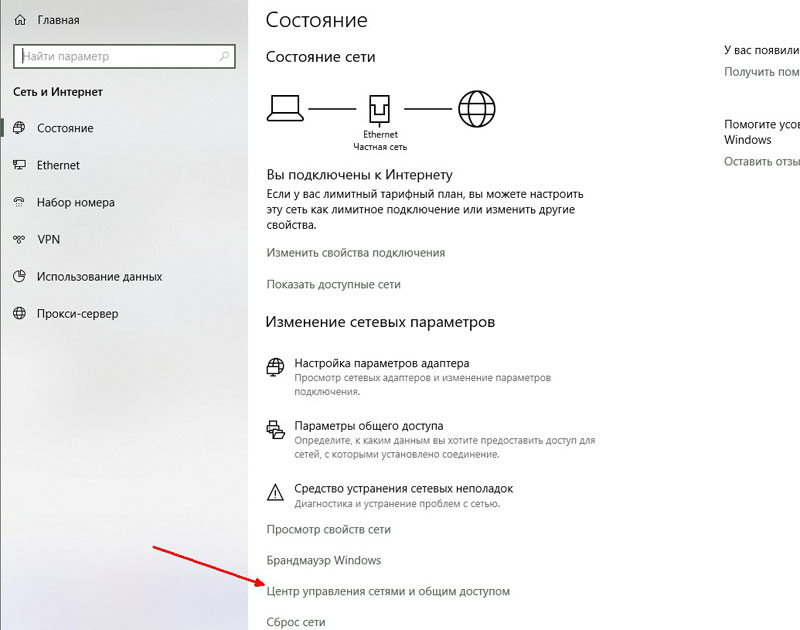Click the VPN icon in the sidebar
Image resolution: width=800 pixels, height=630 pixels.
(x=19, y=239)
